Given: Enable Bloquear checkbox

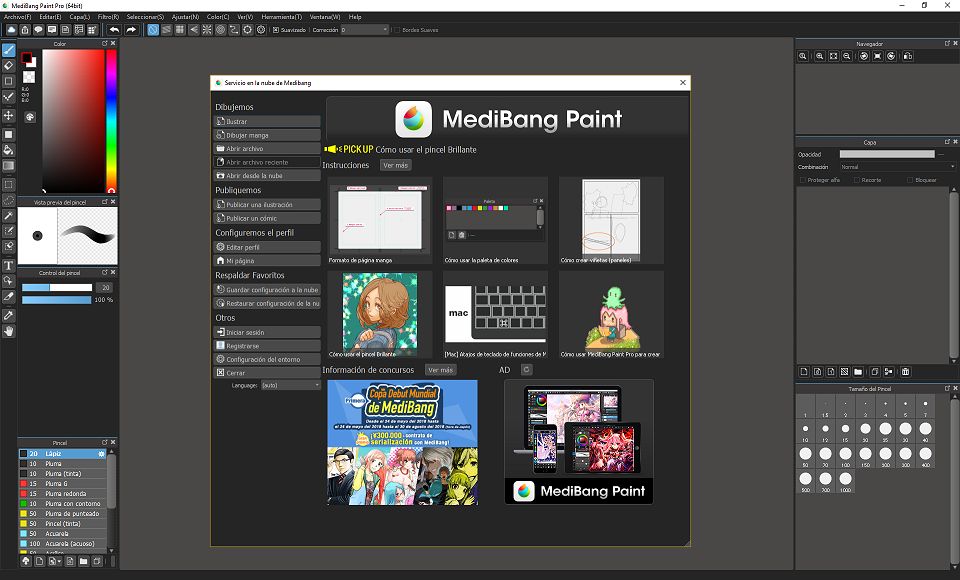Looking at the screenshot, I should (x=910, y=180).
